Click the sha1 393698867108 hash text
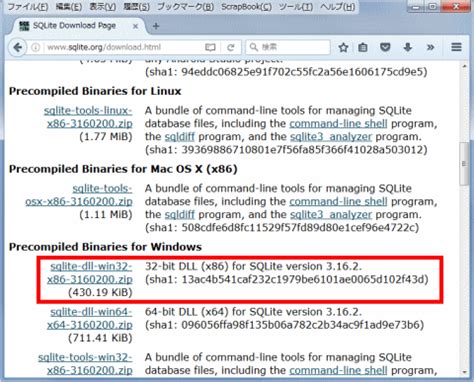Viewport: 474px width, 382px height. click(286, 150)
